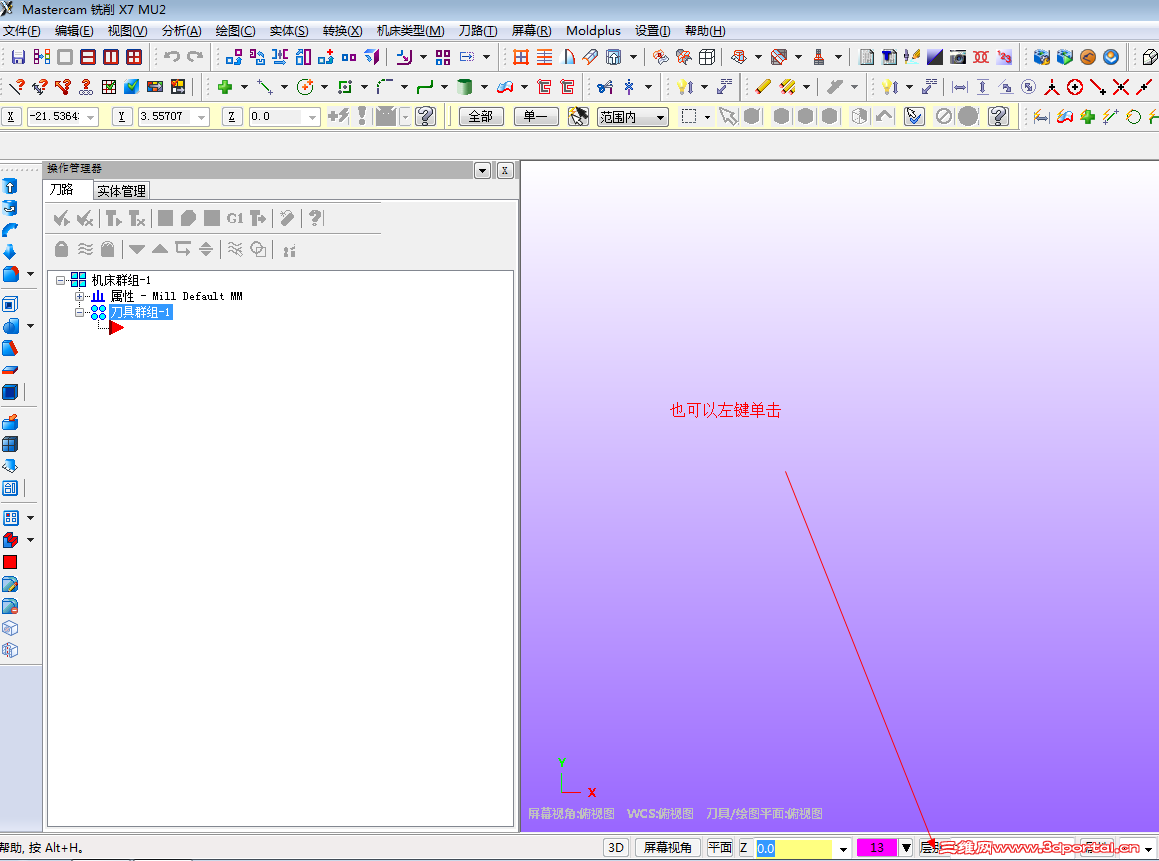
Task: Click the Analyze entity question-mark line icon
Action: pos(16,87)
